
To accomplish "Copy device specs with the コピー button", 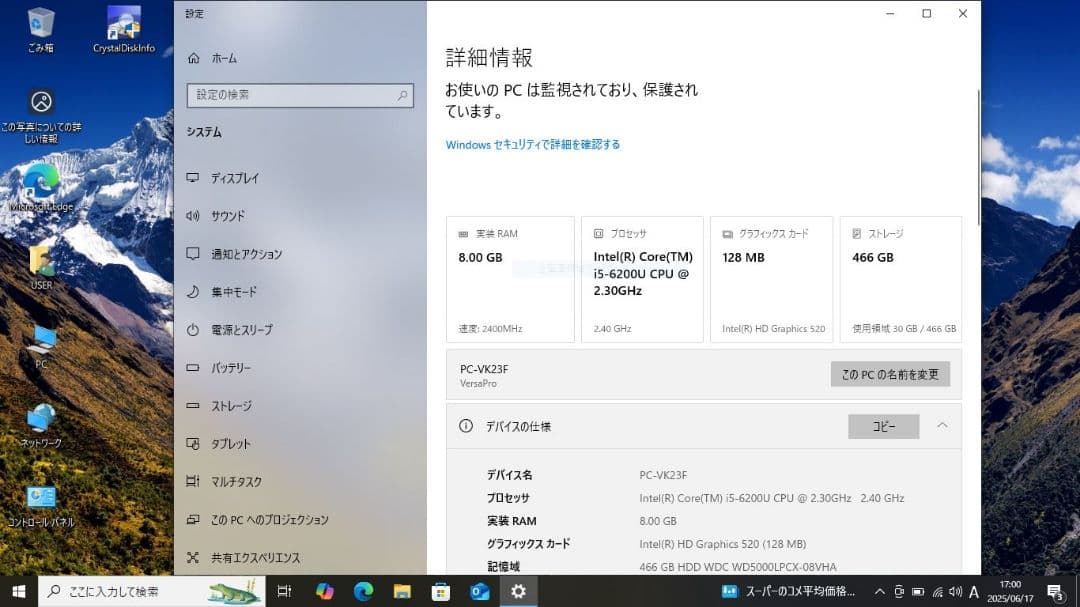I will click(x=883, y=425).
